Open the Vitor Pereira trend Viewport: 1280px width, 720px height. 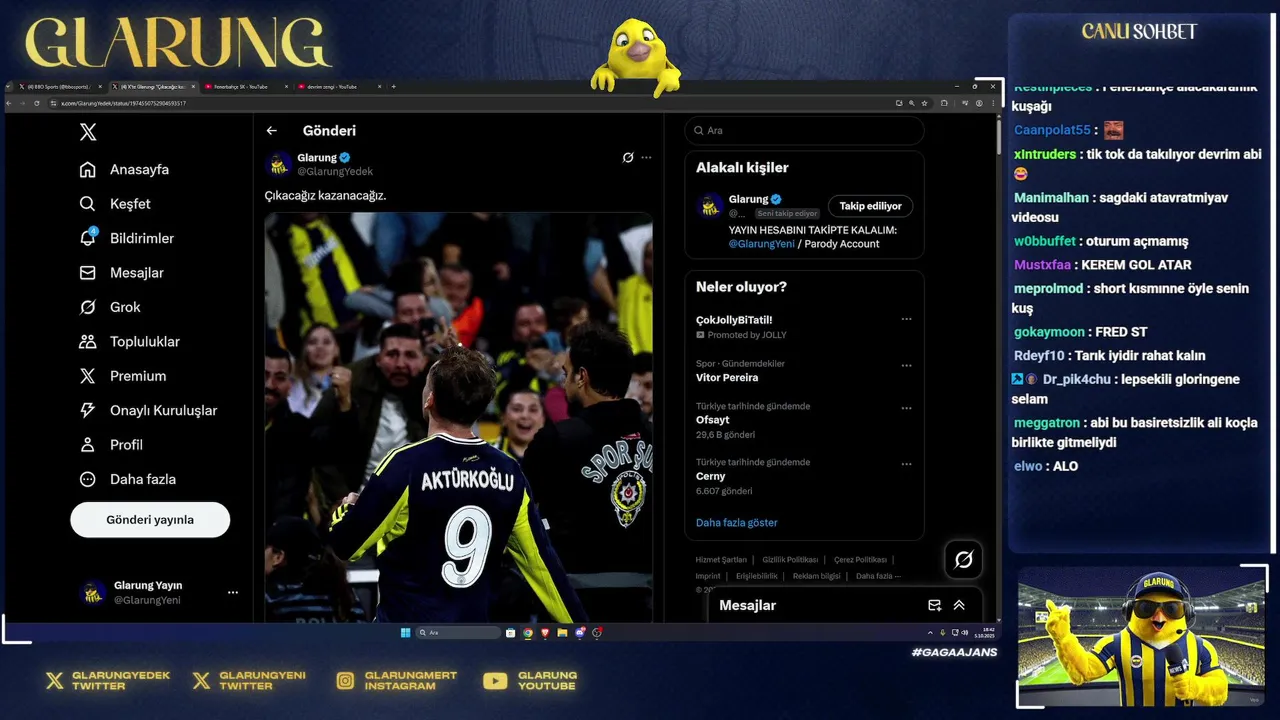click(x=727, y=378)
